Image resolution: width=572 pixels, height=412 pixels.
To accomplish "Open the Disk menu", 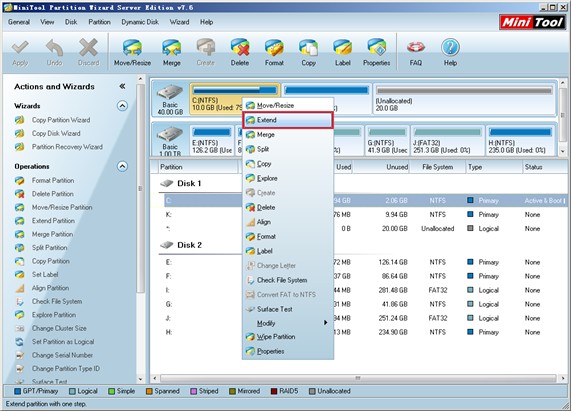I will pos(71,22).
